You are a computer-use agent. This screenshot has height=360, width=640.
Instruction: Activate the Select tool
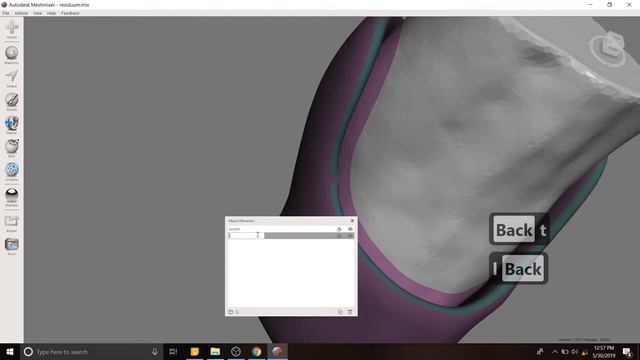(11, 78)
